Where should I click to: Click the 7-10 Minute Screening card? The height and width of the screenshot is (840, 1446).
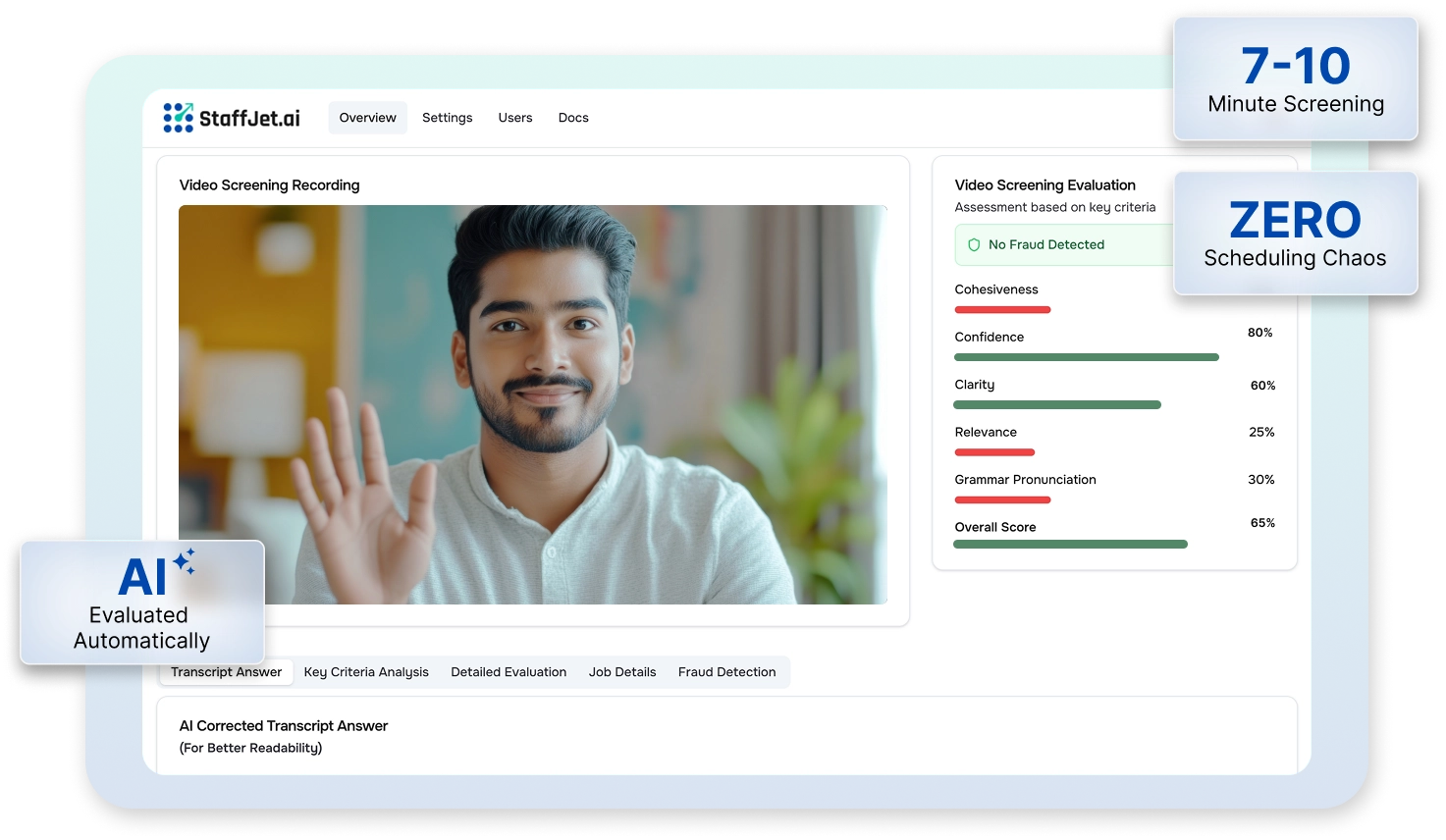click(1295, 79)
